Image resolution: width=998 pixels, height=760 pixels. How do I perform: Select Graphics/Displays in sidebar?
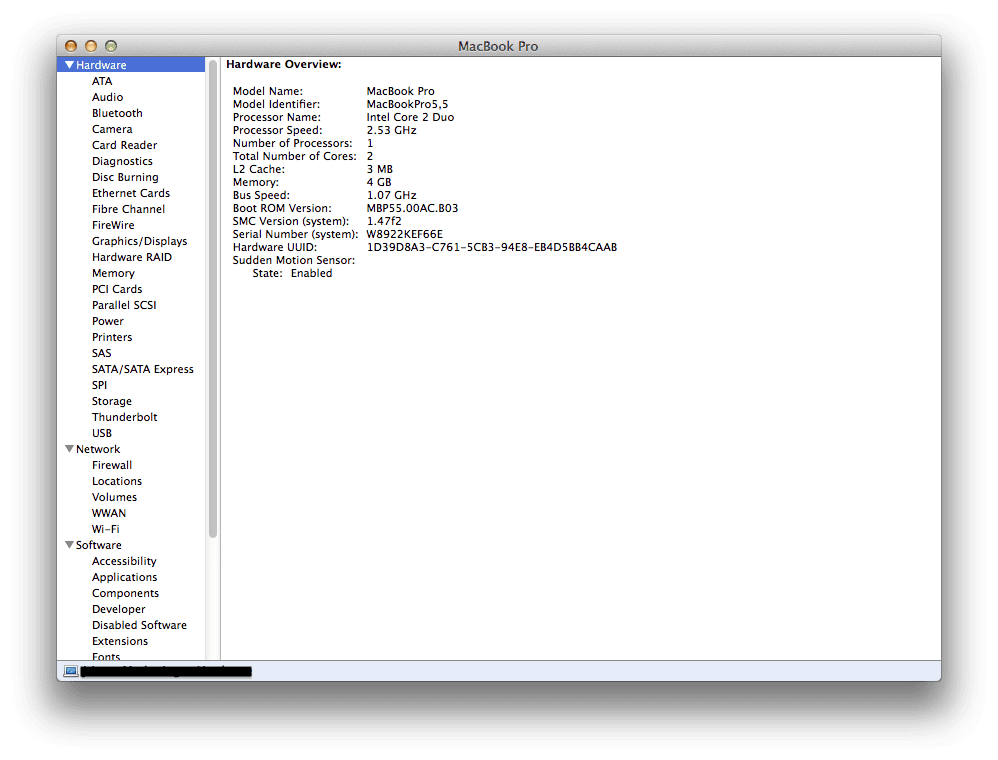[139, 241]
